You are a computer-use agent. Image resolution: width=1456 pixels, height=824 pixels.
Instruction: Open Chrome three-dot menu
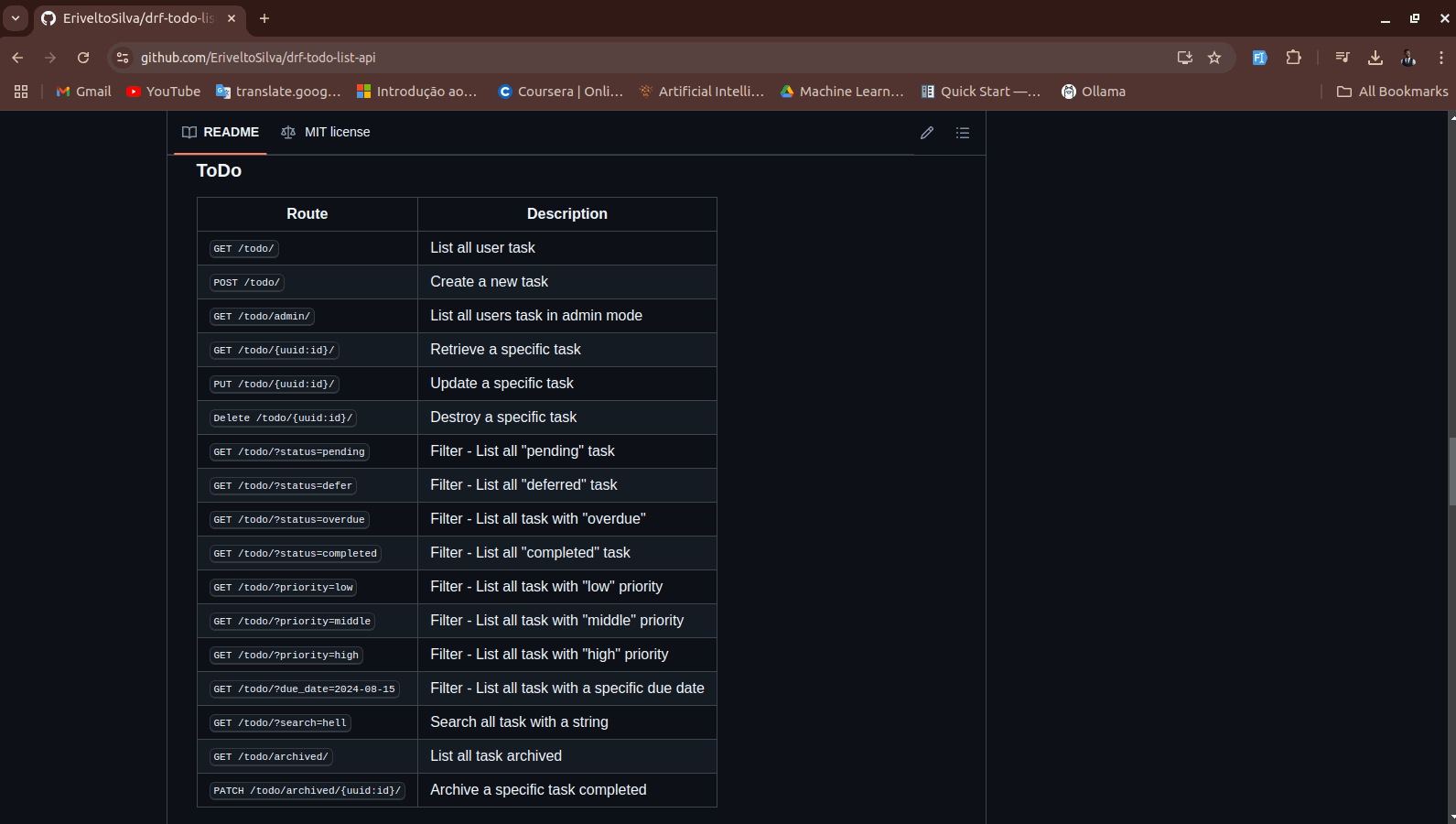tap(1440, 58)
